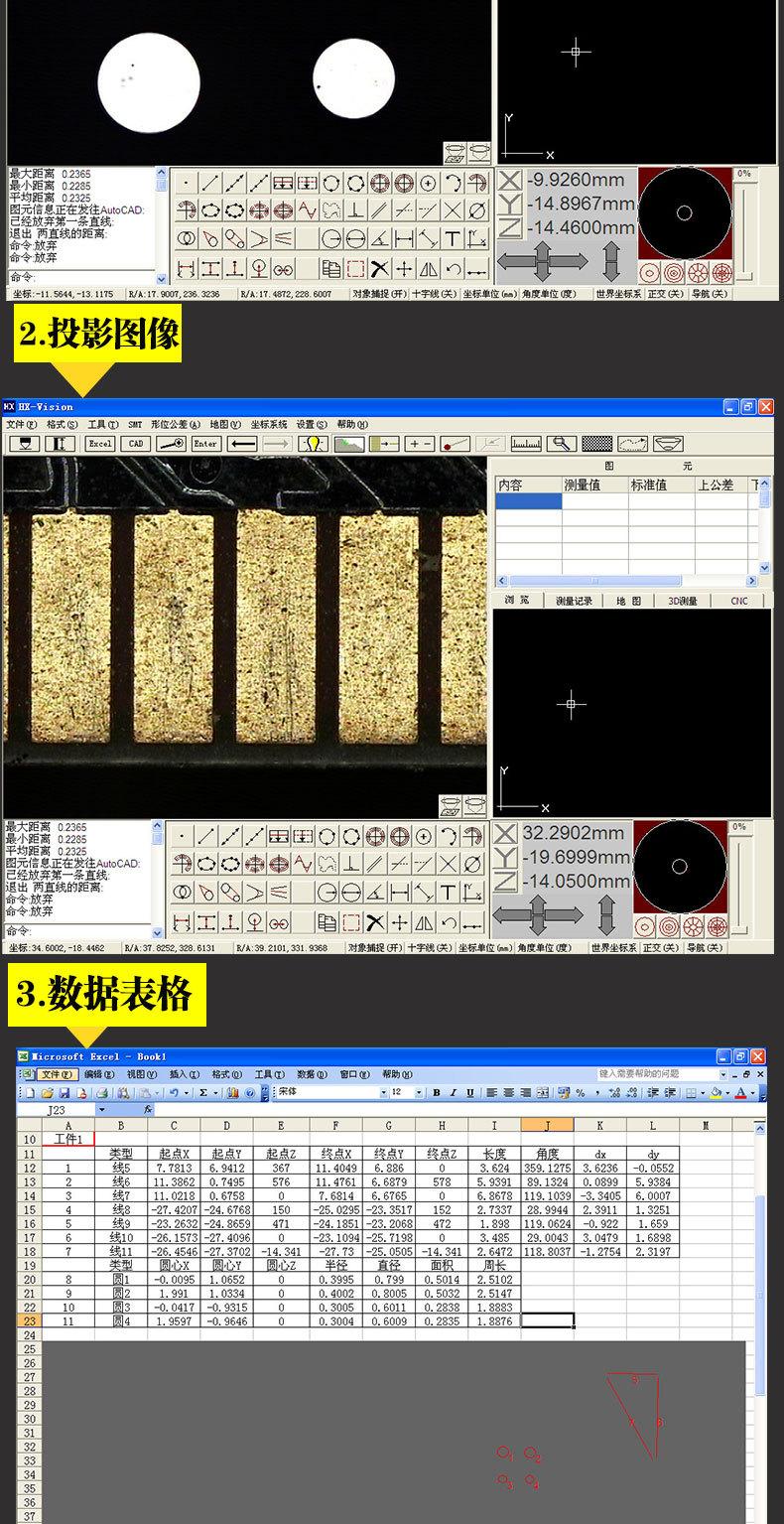Click the plus-minus icon in HX-Vision toolbar

(x=421, y=444)
